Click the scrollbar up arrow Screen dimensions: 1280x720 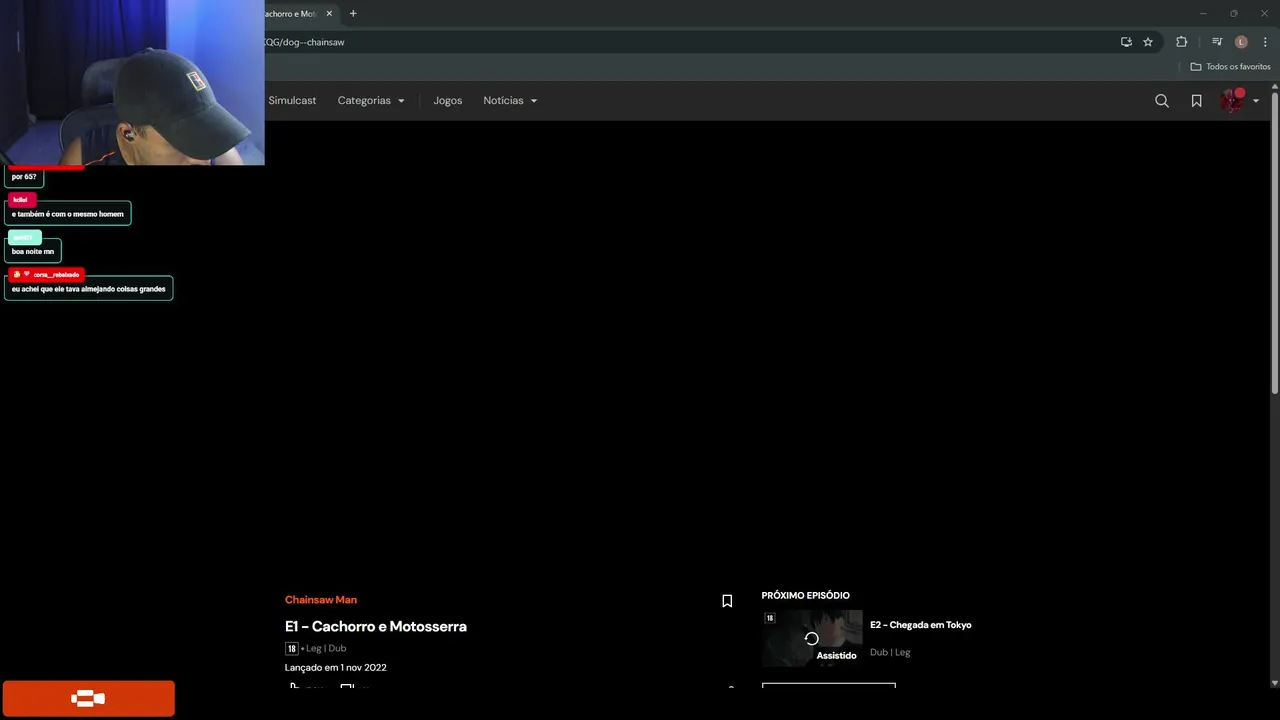(x=1275, y=87)
